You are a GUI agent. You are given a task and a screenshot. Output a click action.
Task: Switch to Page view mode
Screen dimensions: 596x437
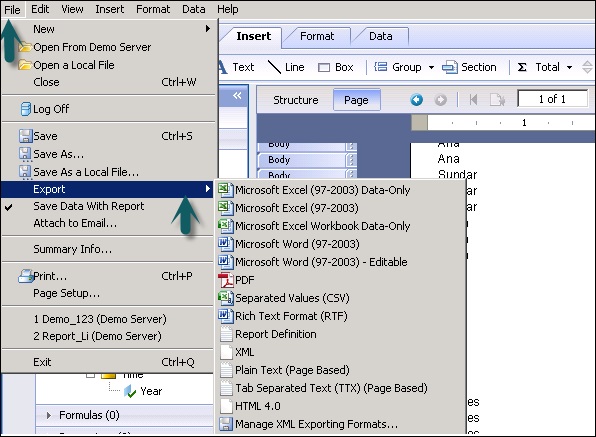tap(356, 100)
